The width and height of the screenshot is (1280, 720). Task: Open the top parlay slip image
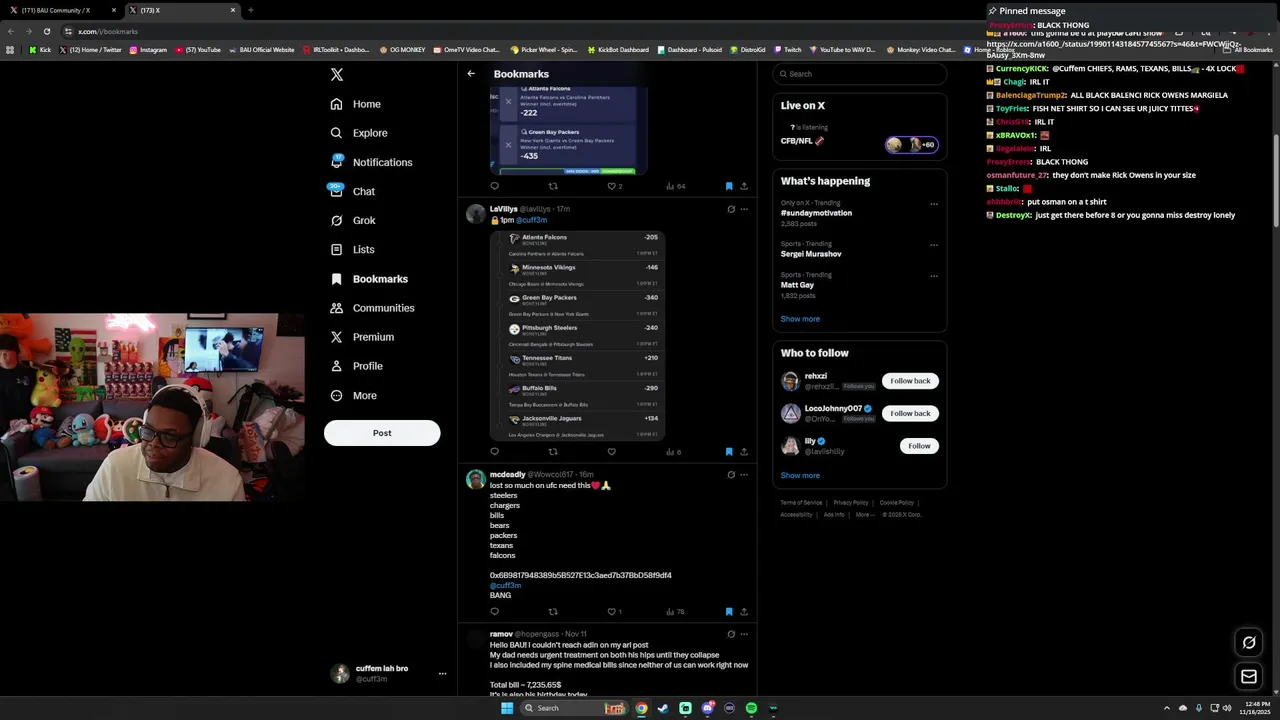click(568, 130)
